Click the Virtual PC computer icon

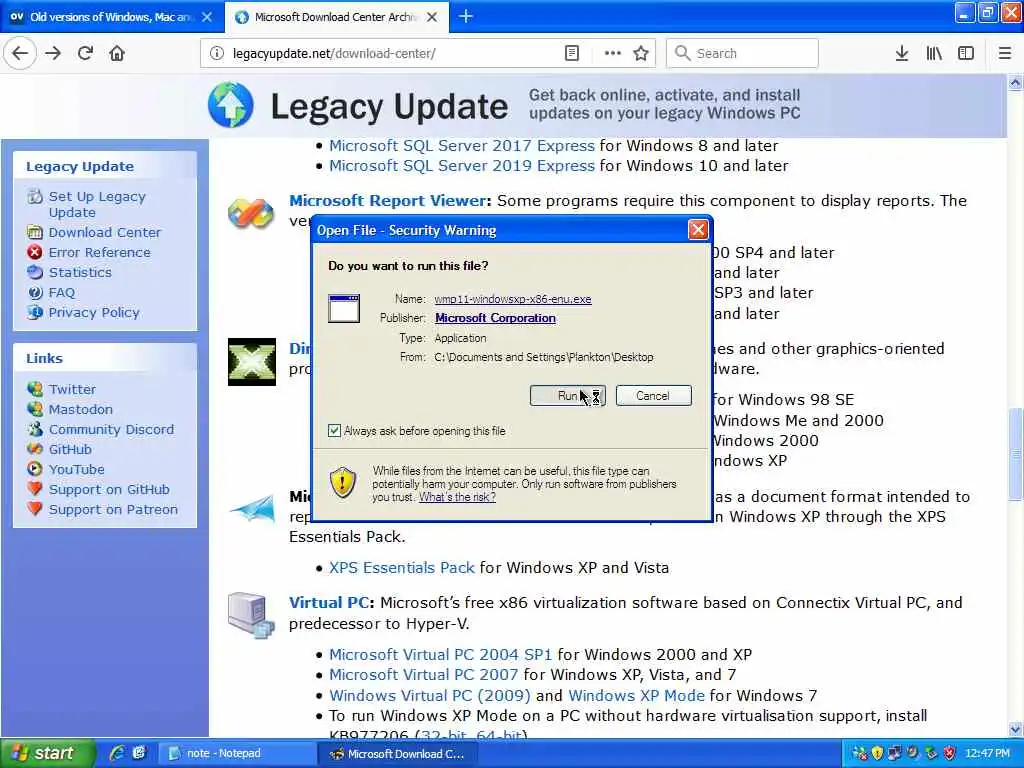click(251, 615)
